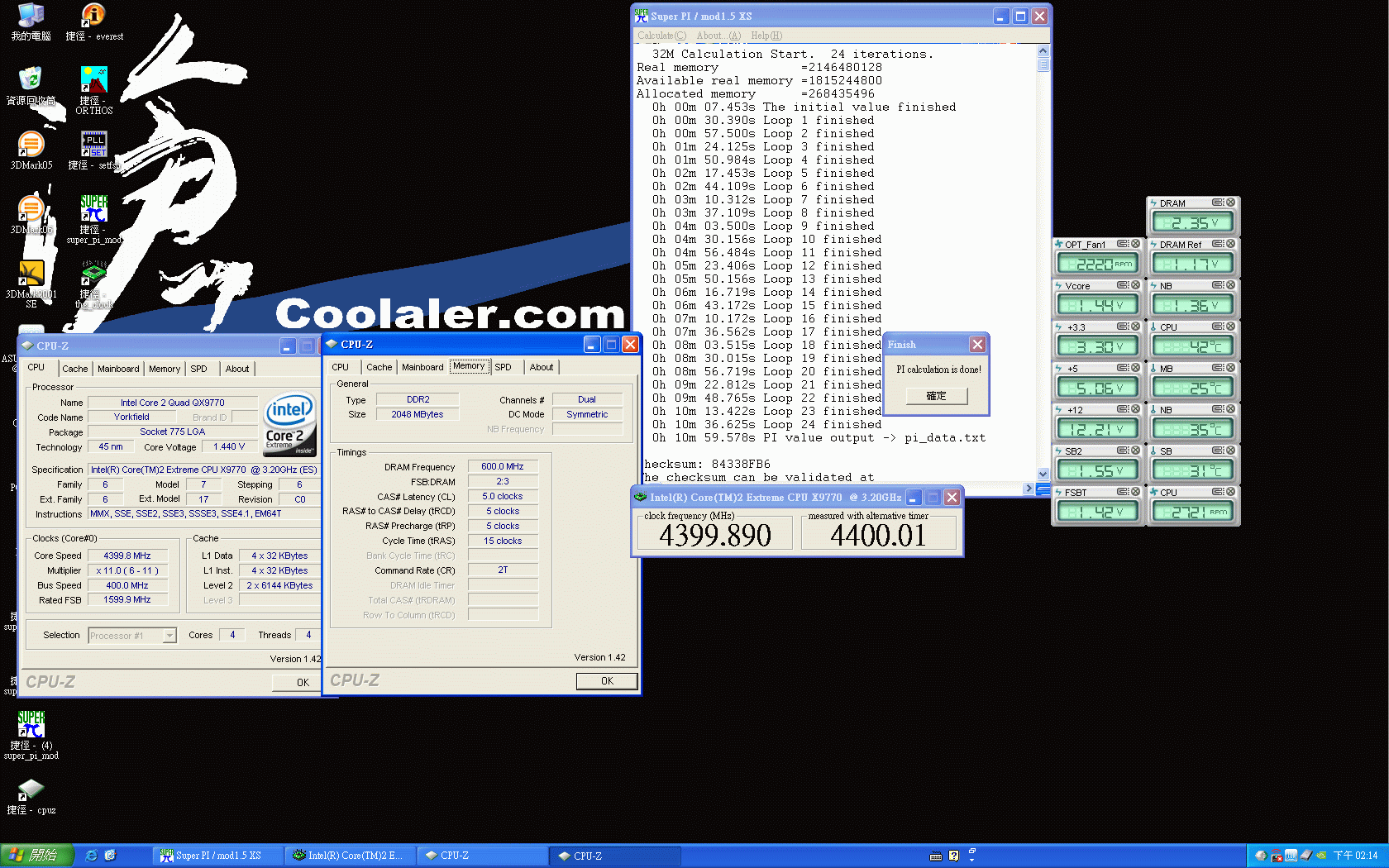Click the DRAM Frequency 600.0 MHz value
1389x868 pixels.
click(x=503, y=466)
